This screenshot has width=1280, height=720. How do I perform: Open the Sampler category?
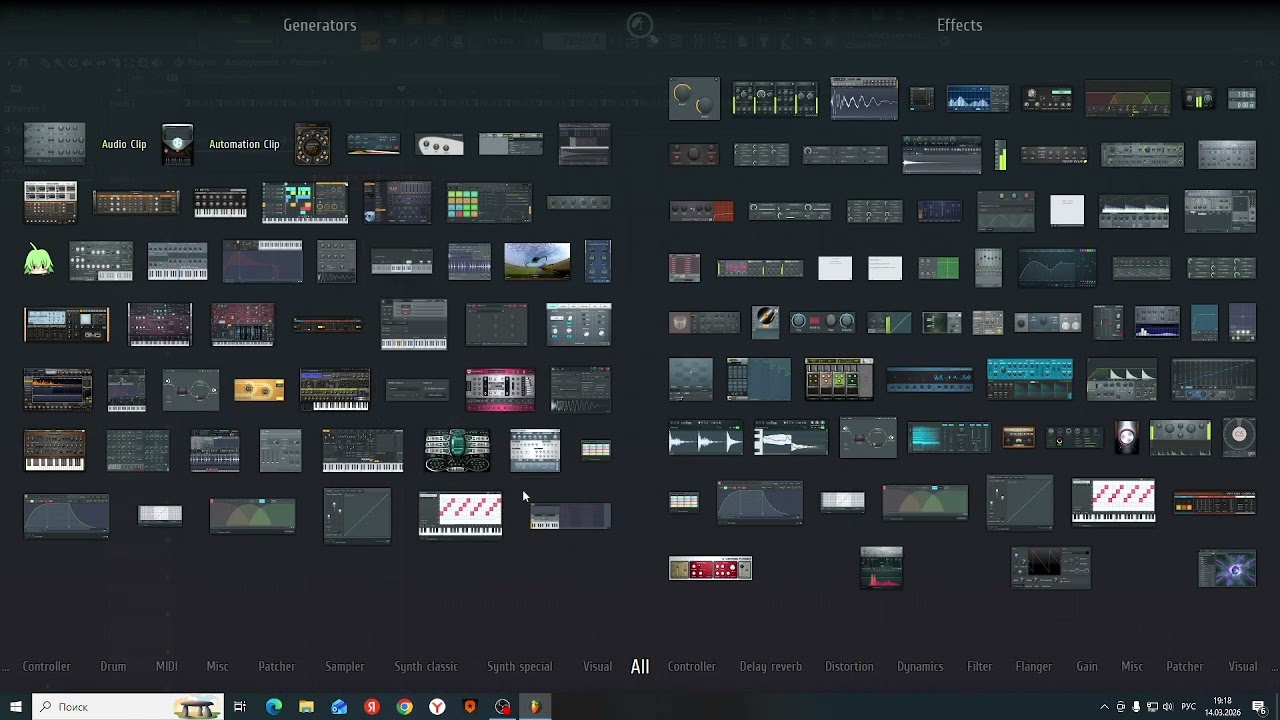click(344, 666)
